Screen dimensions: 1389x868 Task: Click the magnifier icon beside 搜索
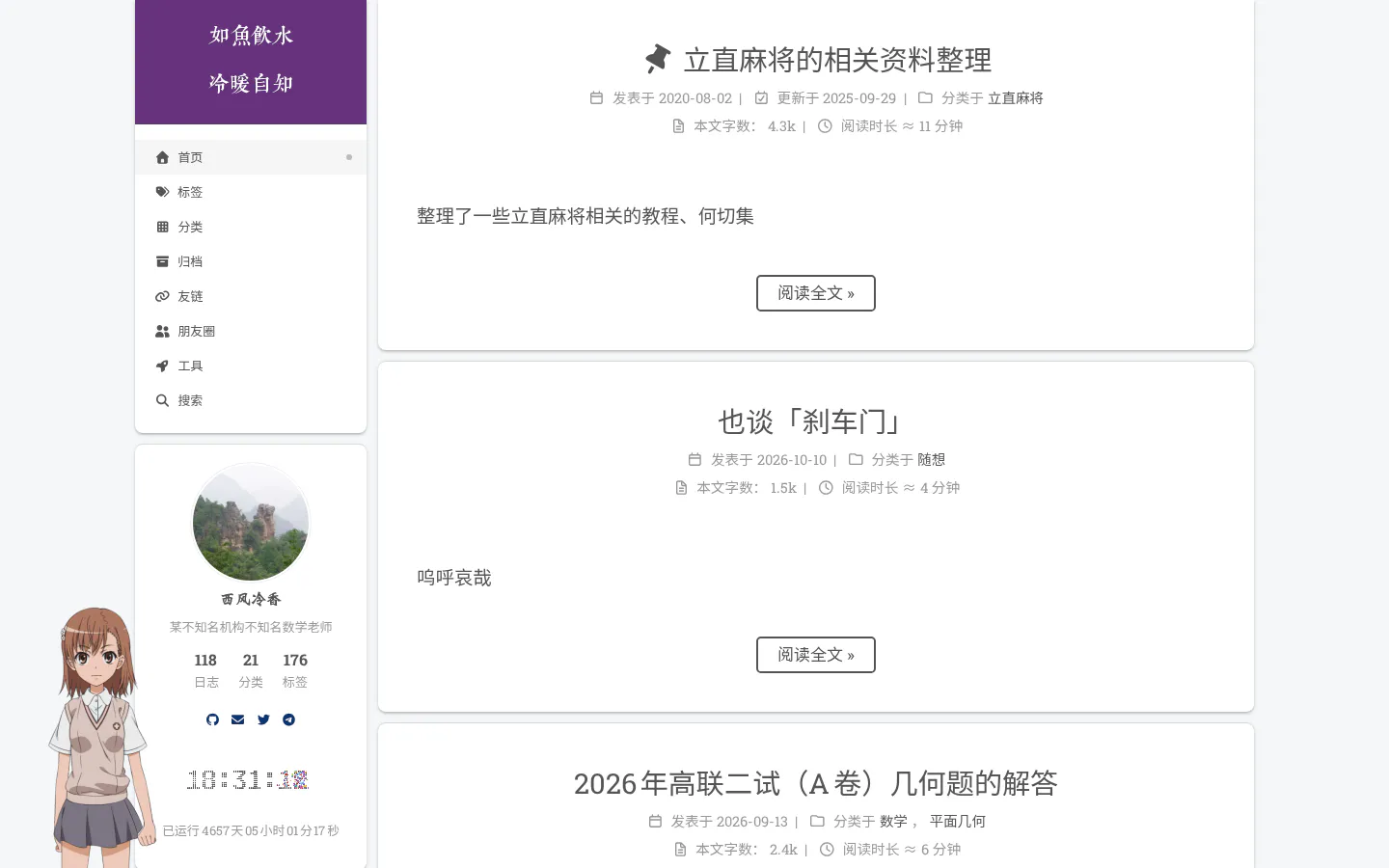[x=162, y=400]
